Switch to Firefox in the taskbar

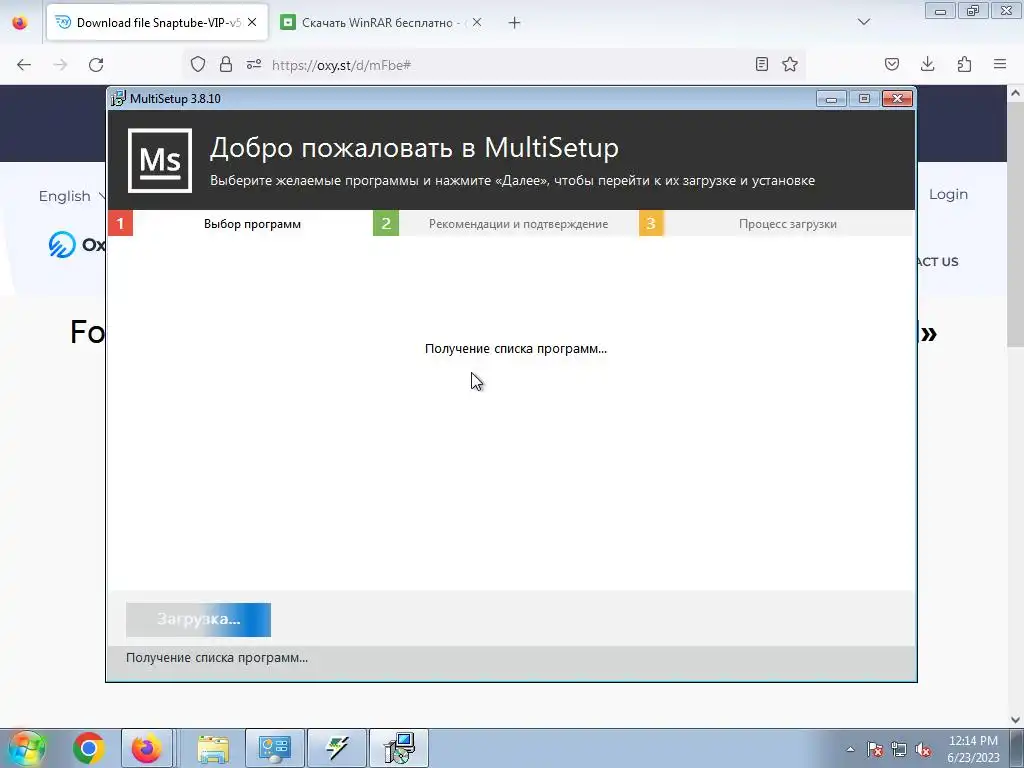point(146,748)
